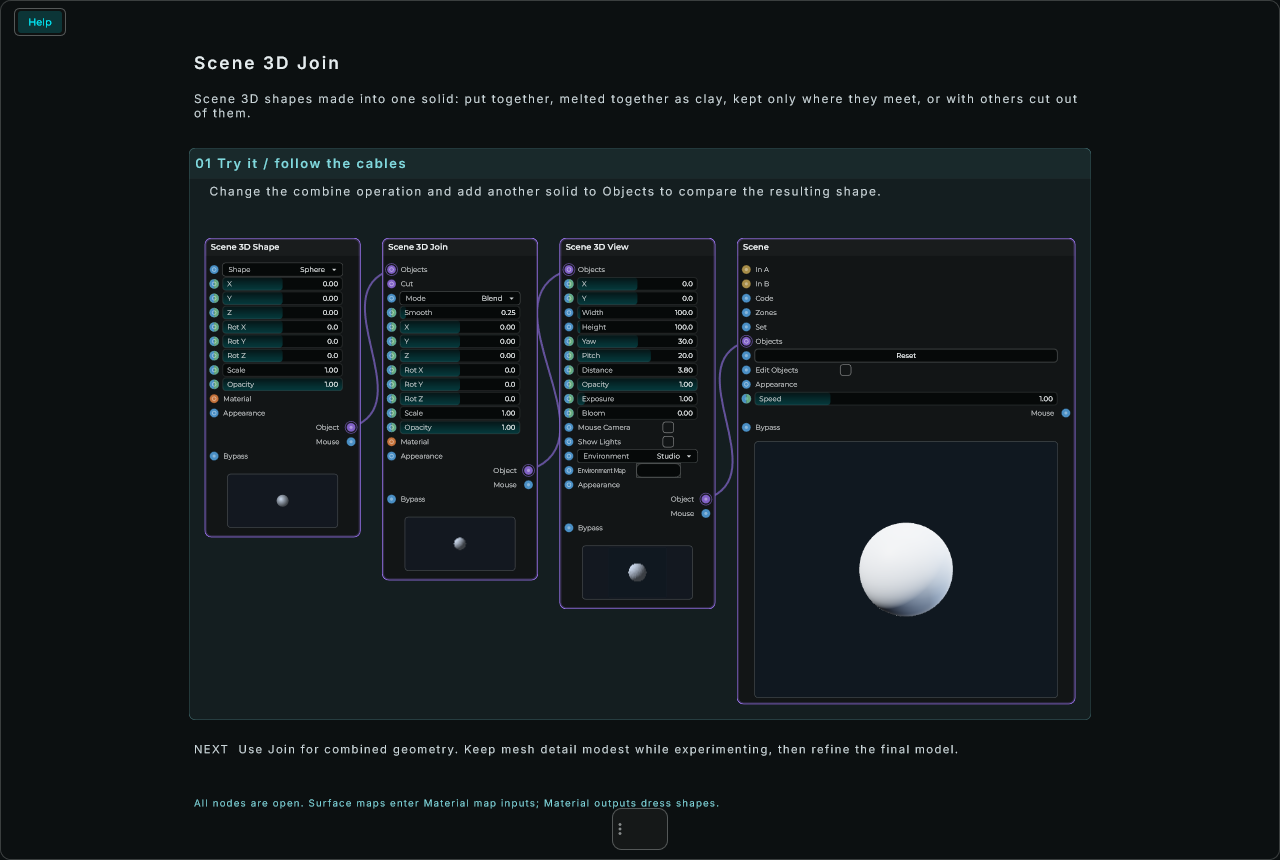
Task: Click the Help button
Action: (40, 22)
